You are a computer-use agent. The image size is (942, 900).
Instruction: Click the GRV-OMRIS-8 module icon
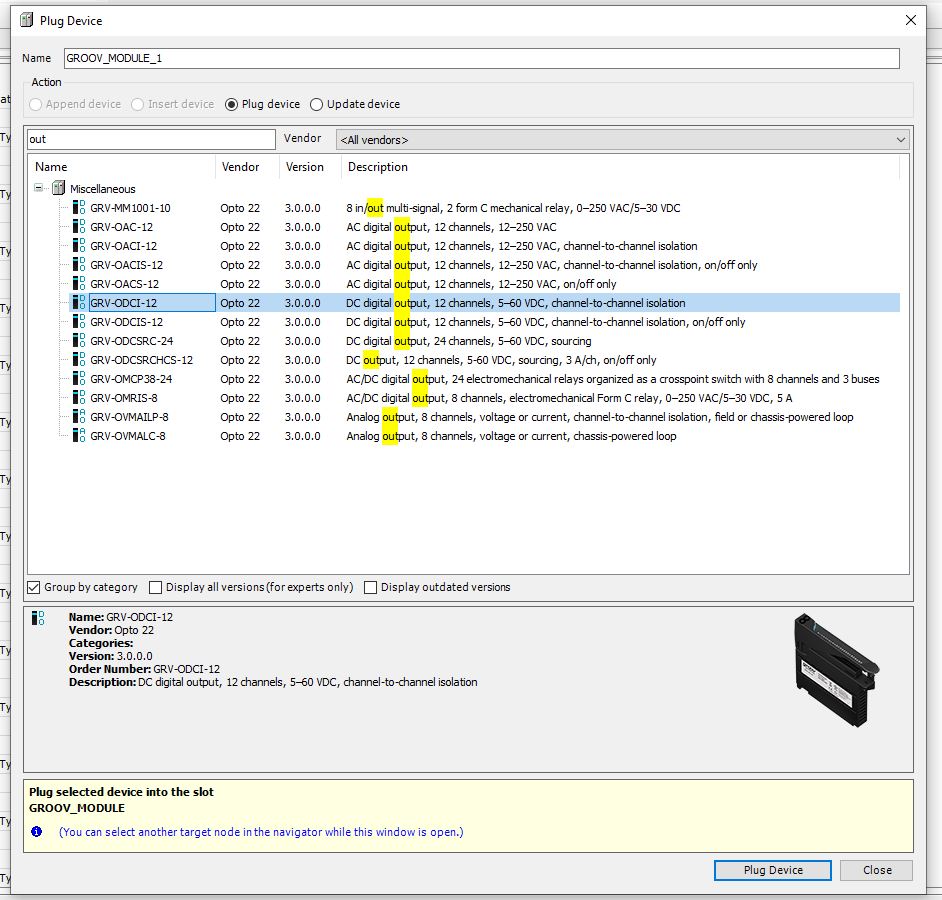point(79,397)
